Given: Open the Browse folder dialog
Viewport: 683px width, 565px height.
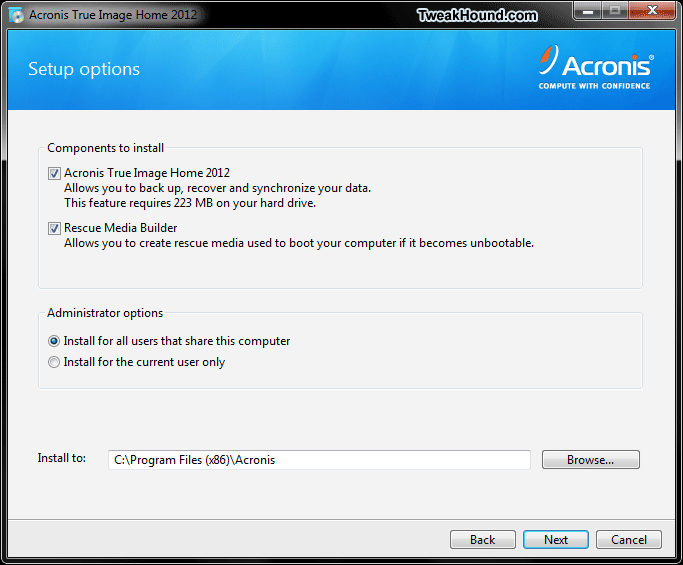Looking at the screenshot, I should click(591, 460).
